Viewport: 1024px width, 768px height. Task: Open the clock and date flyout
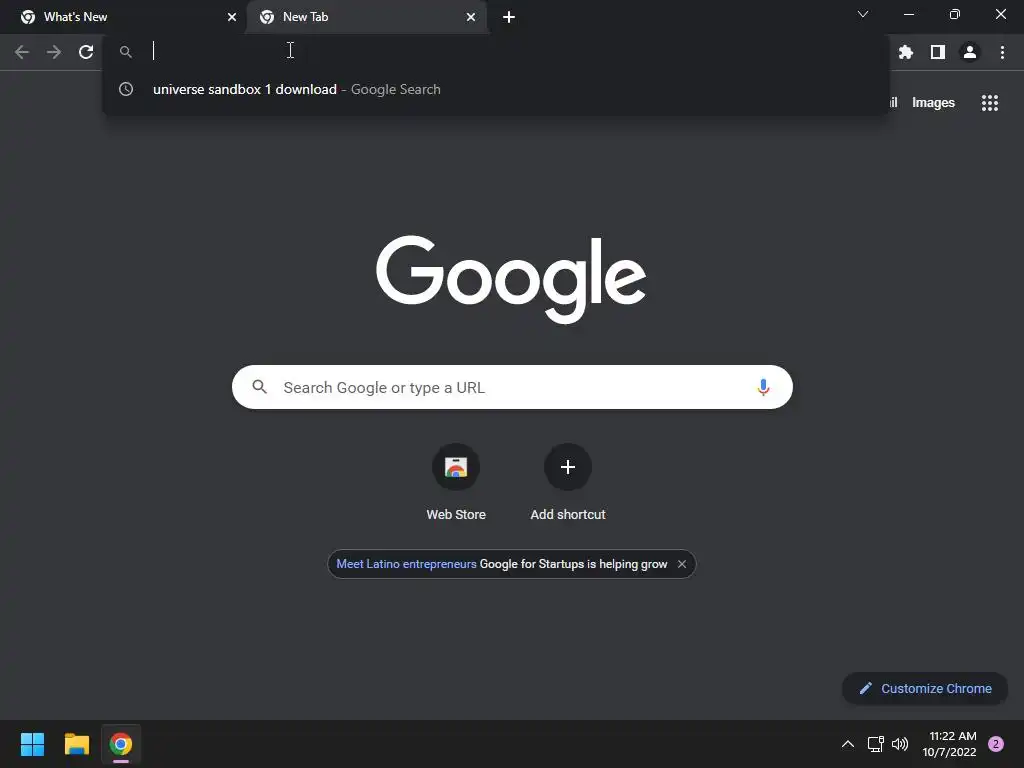click(950, 744)
